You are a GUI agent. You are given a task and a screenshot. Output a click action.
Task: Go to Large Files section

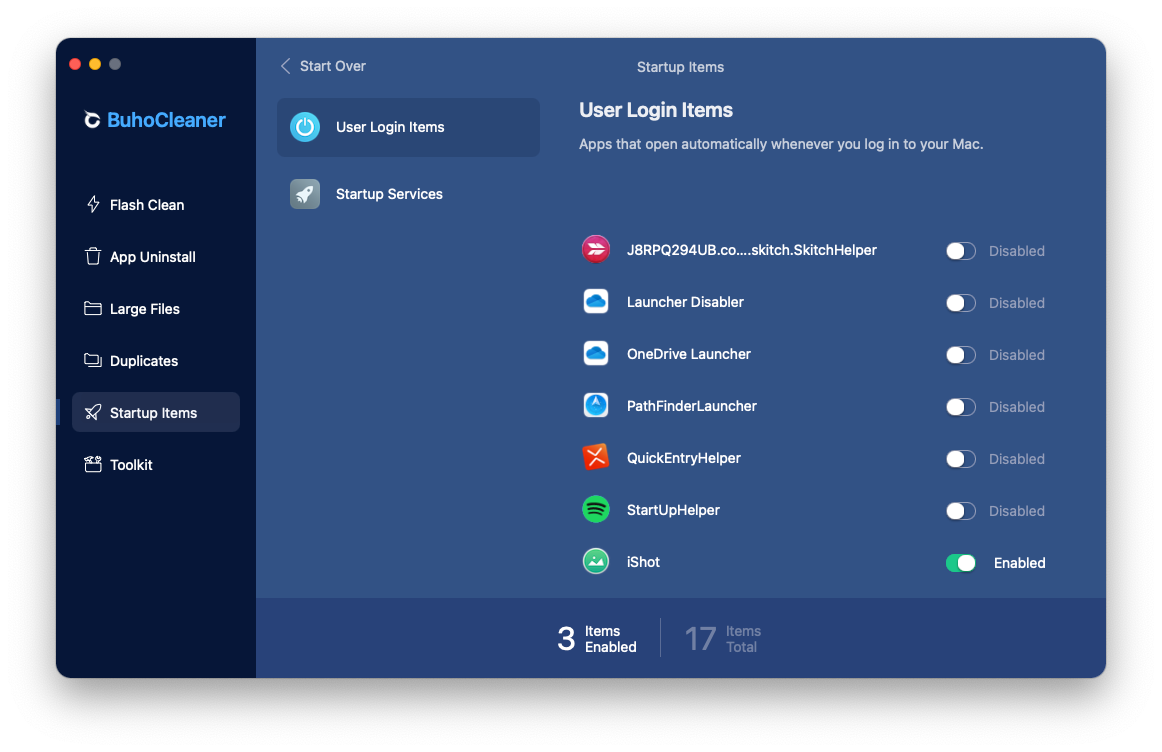pyautogui.click(x=156, y=308)
